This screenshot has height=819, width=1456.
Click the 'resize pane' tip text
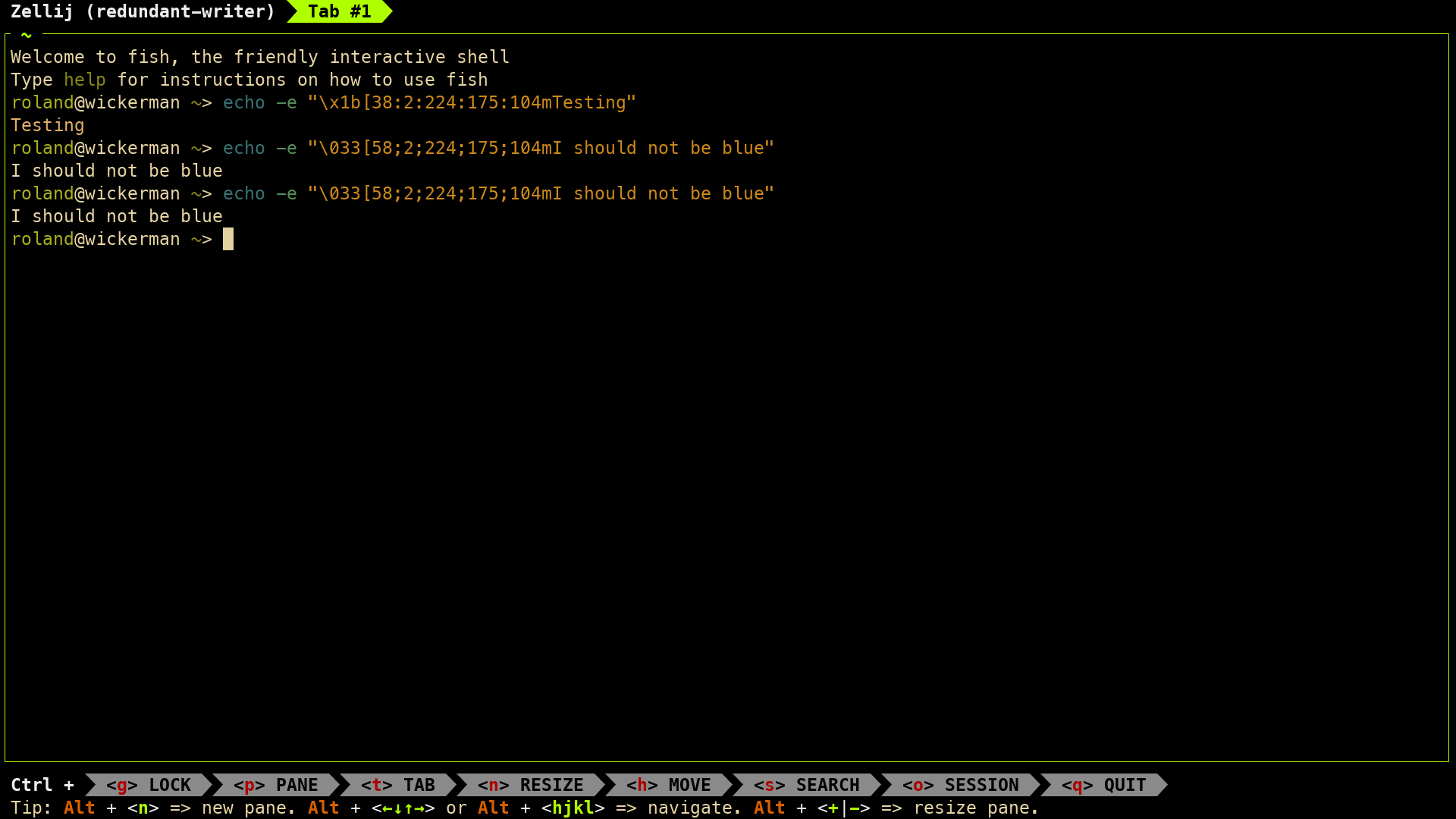976,808
